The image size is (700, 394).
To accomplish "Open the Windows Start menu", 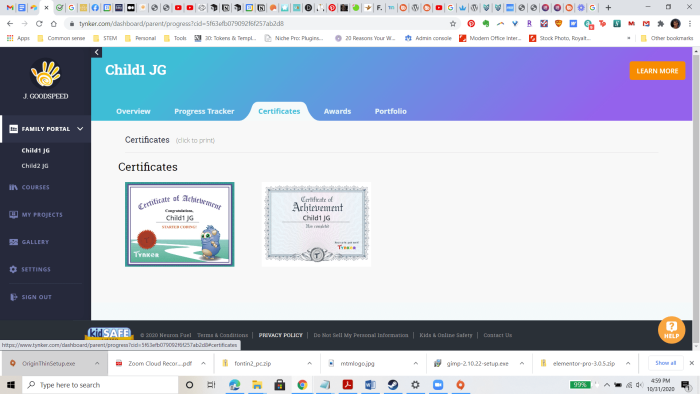I will (x=11, y=385).
